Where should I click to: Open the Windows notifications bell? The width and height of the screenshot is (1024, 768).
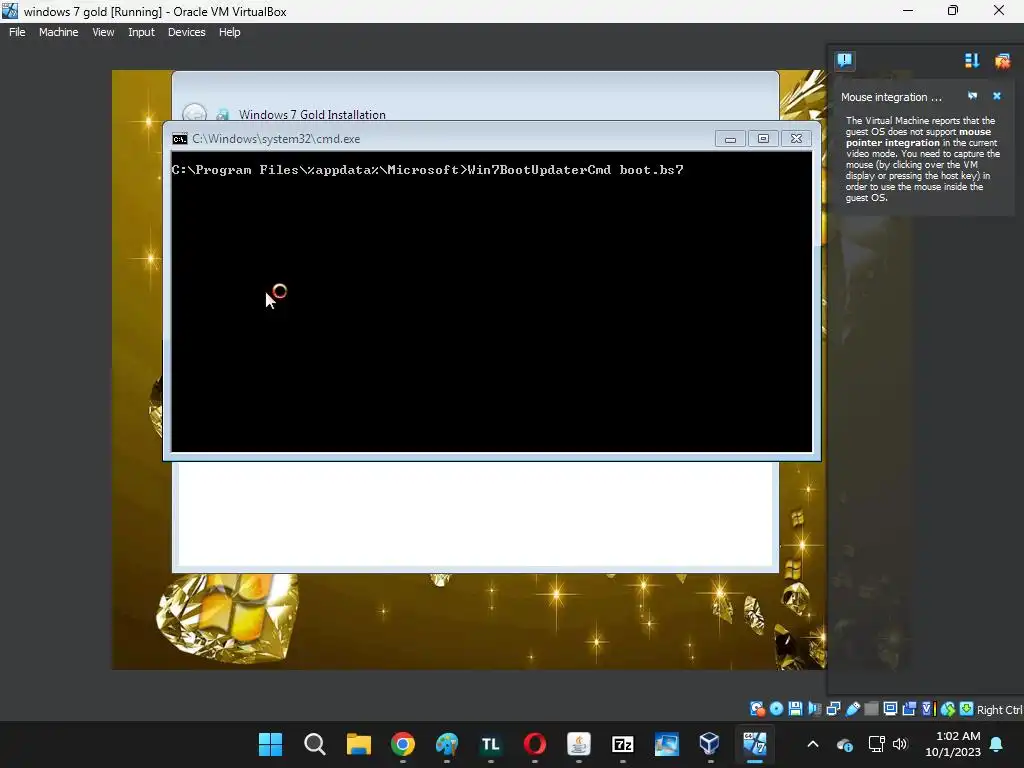(997, 744)
